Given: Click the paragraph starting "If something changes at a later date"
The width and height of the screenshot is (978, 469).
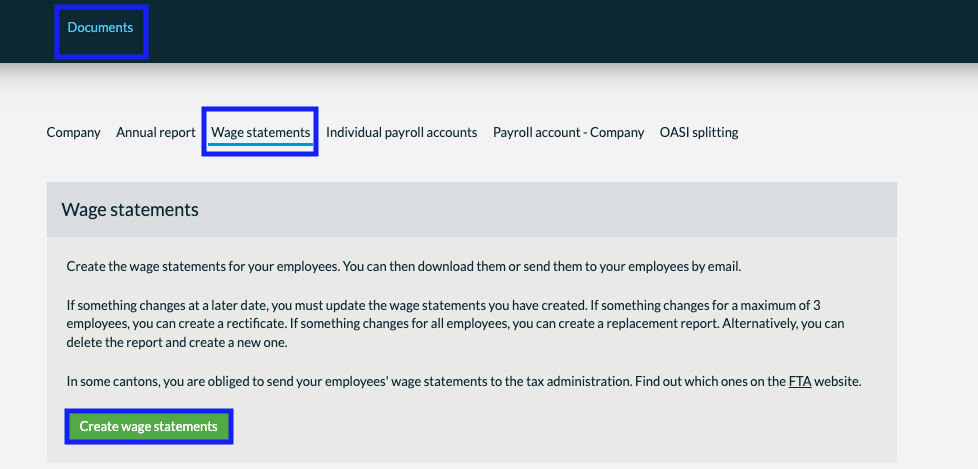Looking at the screenshot, I should pos(456,324).
